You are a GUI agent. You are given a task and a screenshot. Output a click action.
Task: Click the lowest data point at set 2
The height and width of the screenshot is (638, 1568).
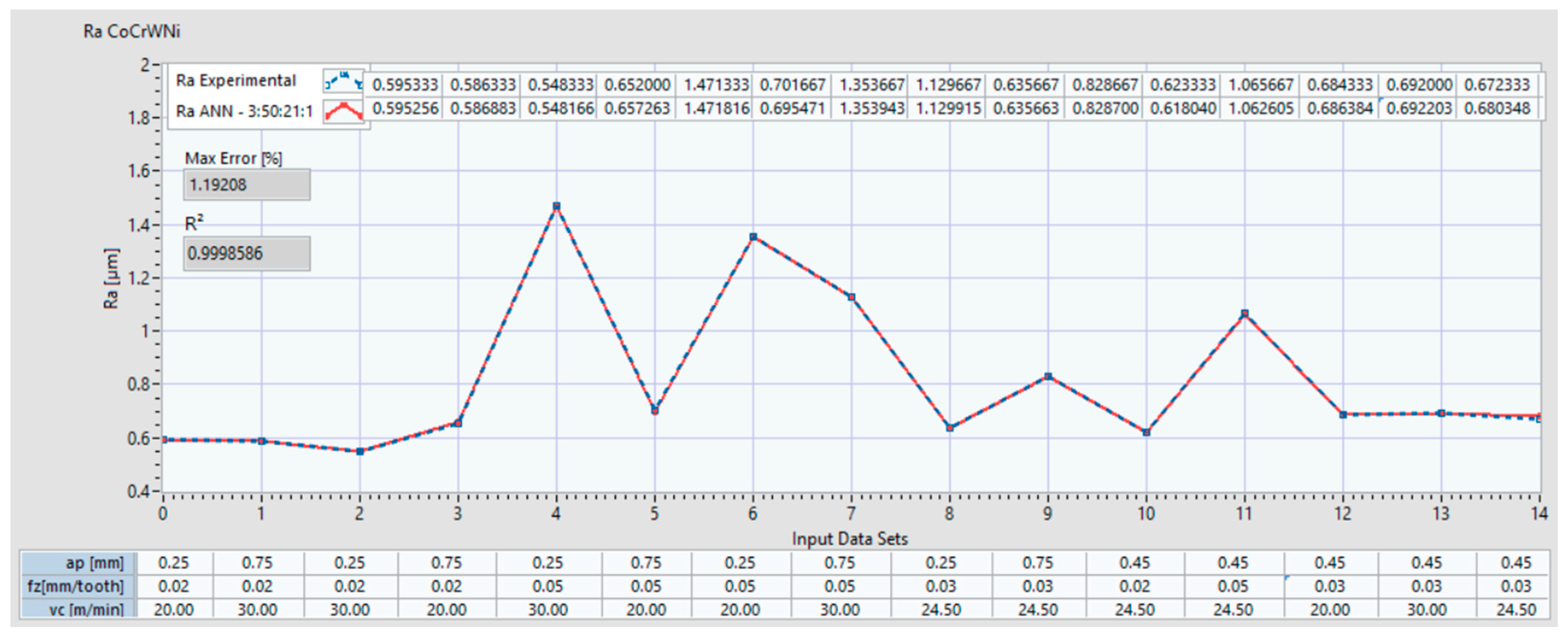pos(360,451)
